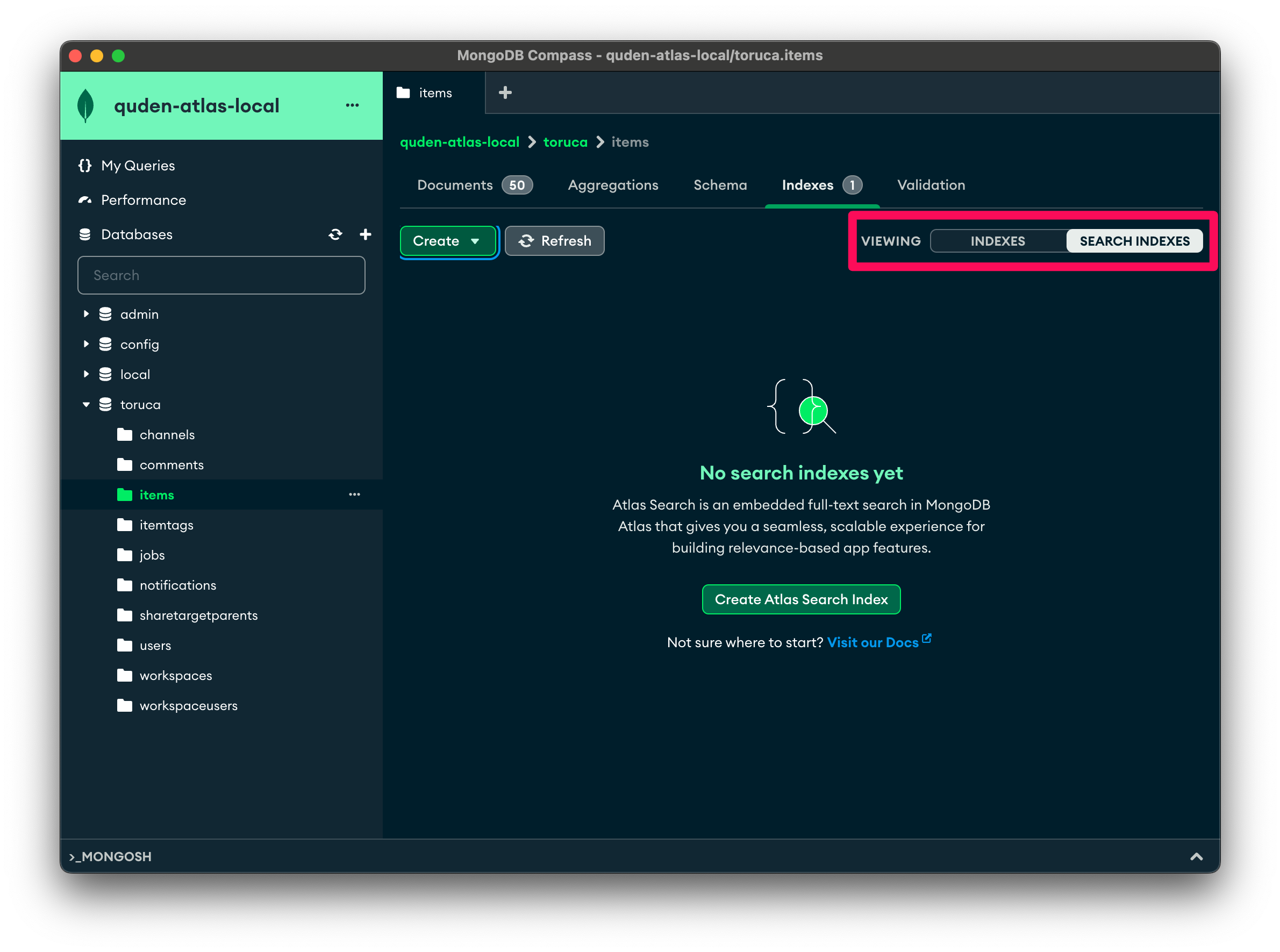Open options menu for quden-atlas-local connection

tap(352, 105)
